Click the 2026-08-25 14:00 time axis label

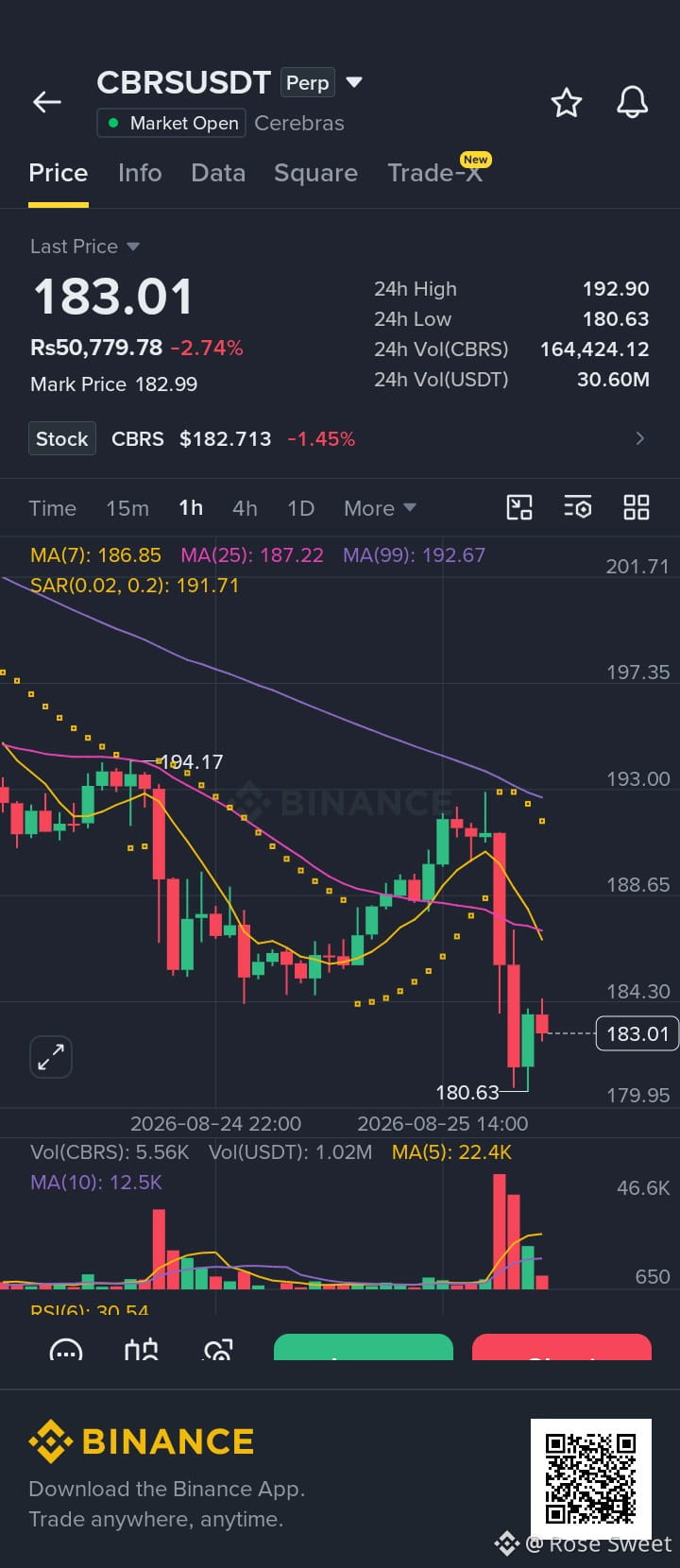point(442,1124)
